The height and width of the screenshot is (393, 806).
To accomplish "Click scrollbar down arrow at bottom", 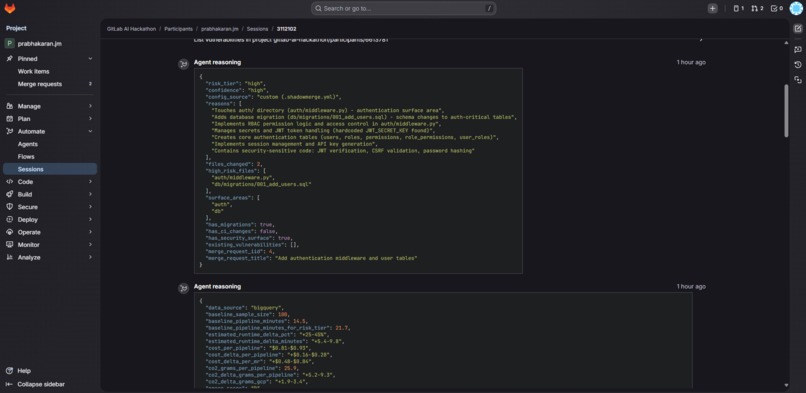I will [x=786, y=385].
